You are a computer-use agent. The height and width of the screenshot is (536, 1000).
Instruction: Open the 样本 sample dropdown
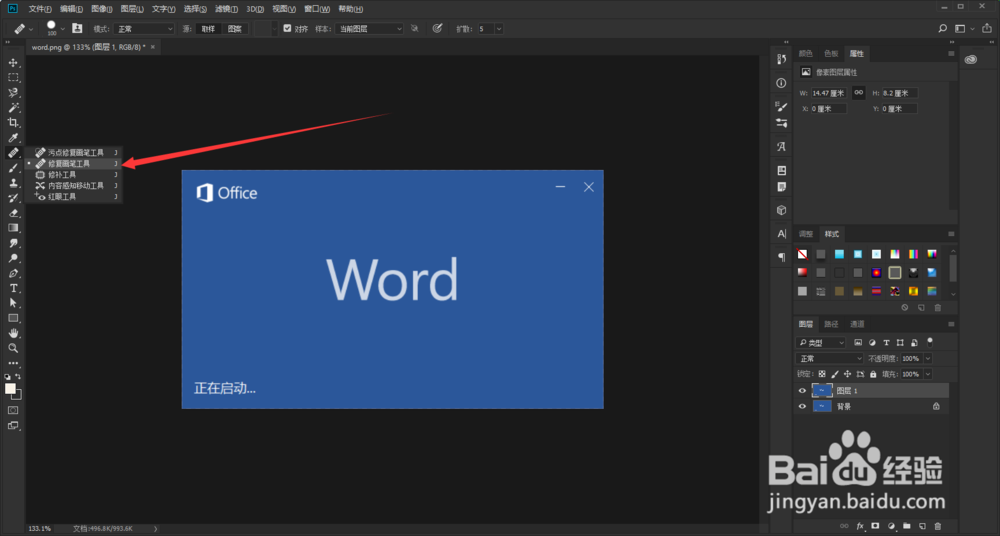(x=369, y=29)
